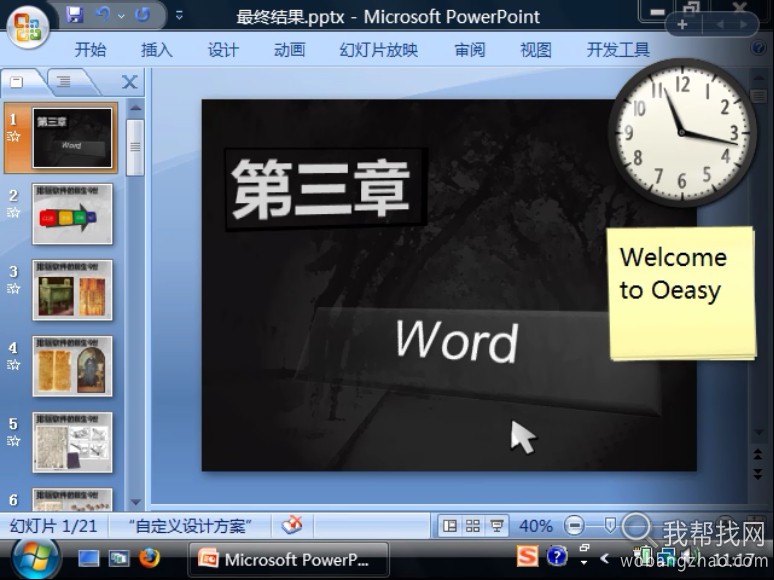Screen dimensions: 774x580
Task: Open PowerPoint help question mark
Action: (x=758, y=48)
